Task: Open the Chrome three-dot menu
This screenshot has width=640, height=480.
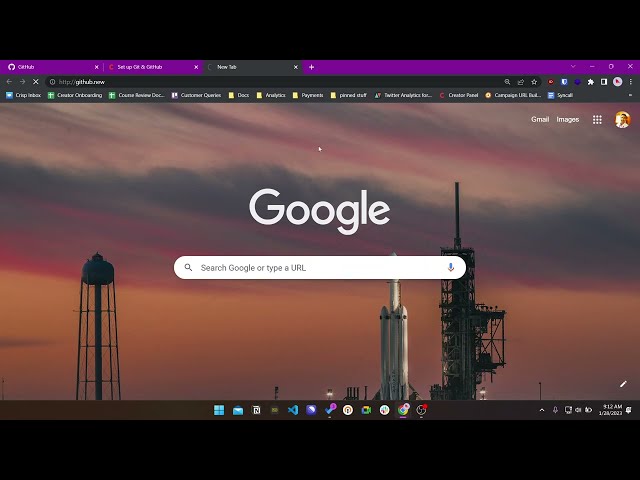Action: (631, 82)
